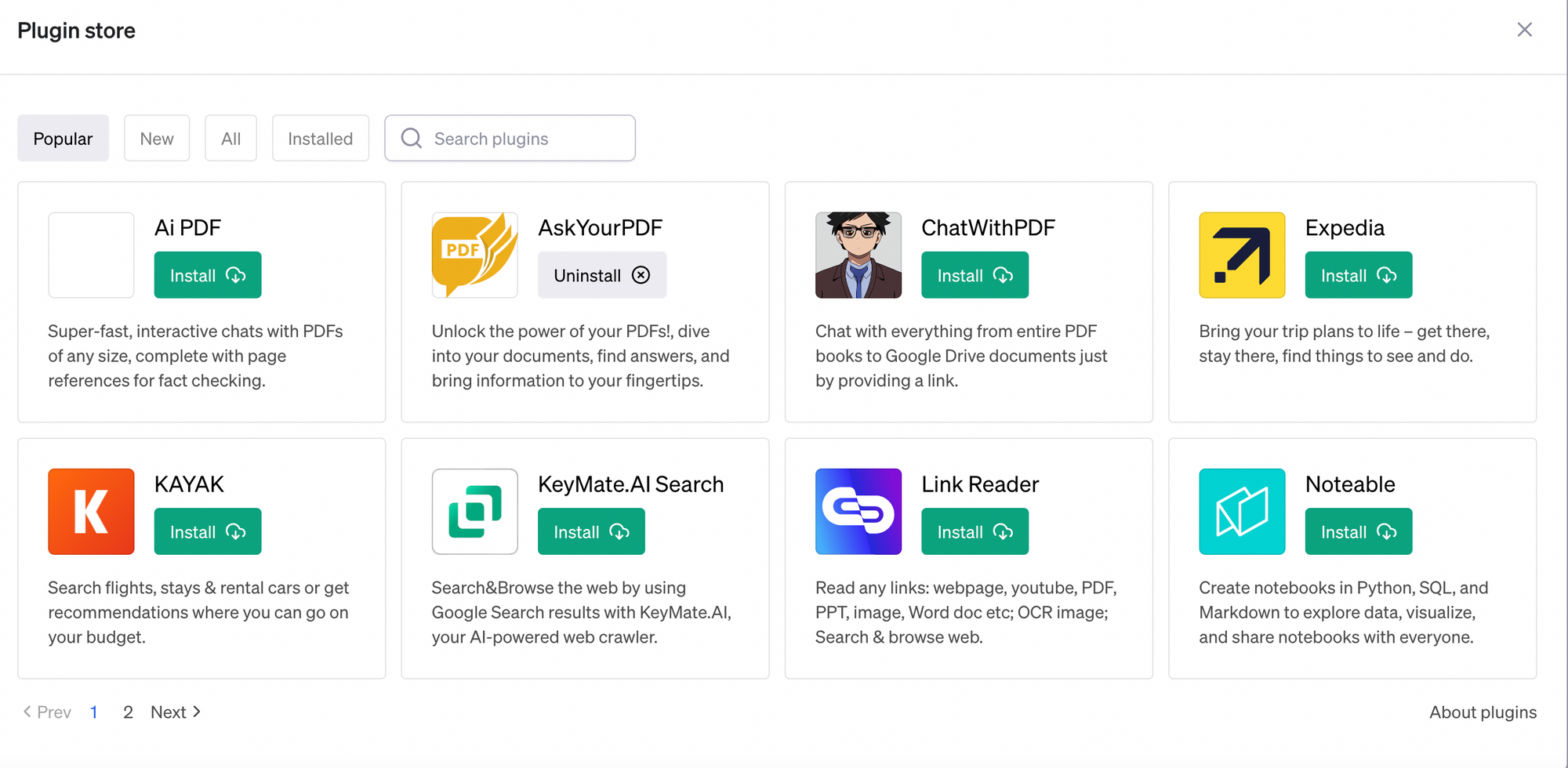This screenshot has width=1568, height=768.
Task: Click the magnifier icon in the search box
Action: (412, 138)
